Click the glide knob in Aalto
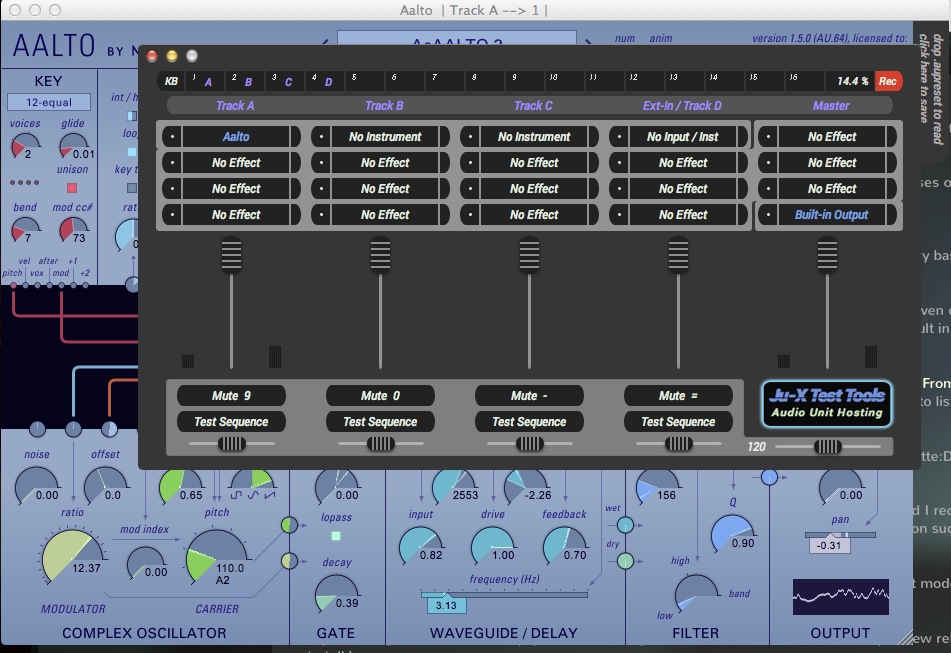Screen dimensions: 951x653 pyautogui.click(x=73, y=146)
